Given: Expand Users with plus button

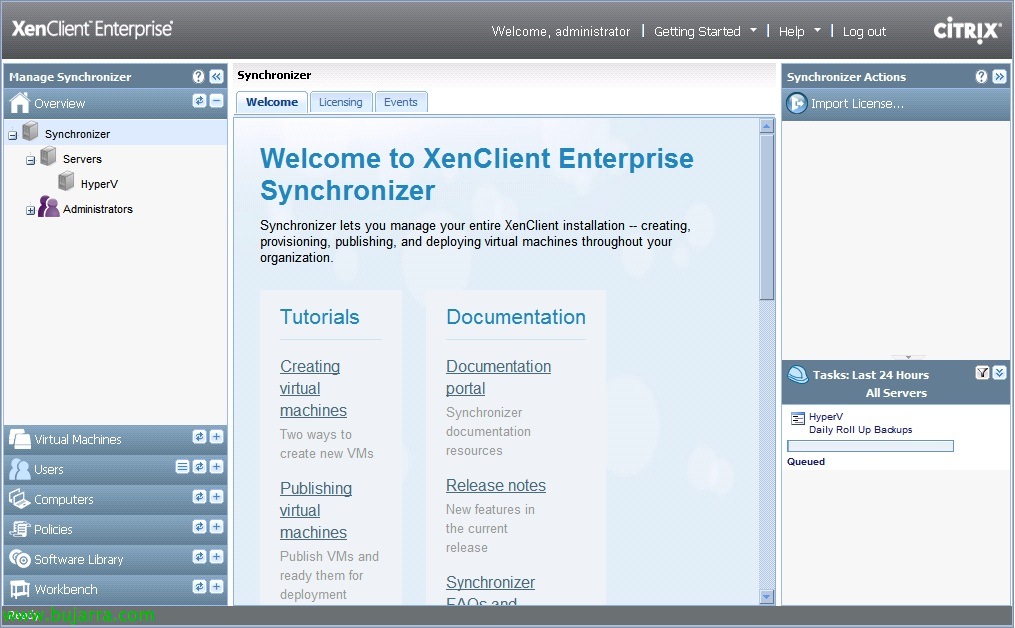Looking at the screenshot, I should (x=217, y=467).
